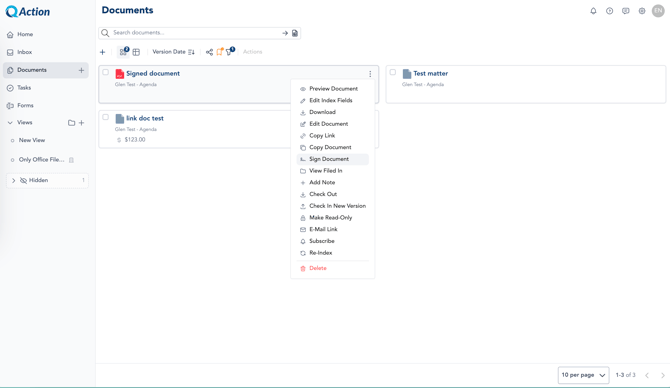Open the Signed document title
The image size is (670, 388).
153,73
